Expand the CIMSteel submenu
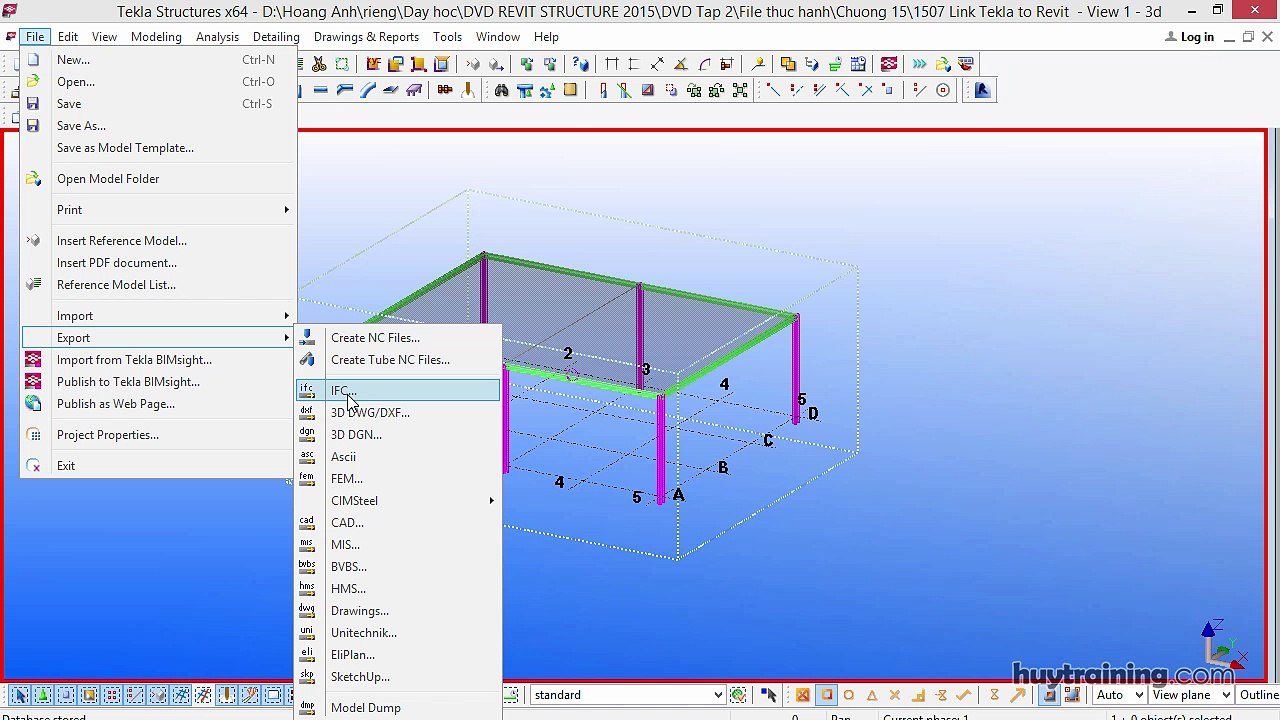This screenshot has height=720, width=1280. pyautogui.click(x=398, y=500)
